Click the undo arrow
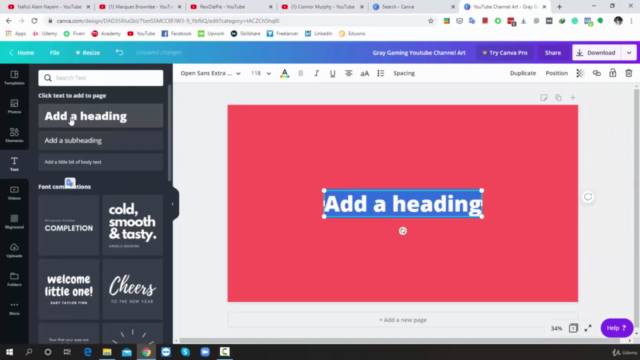Screen dimensions: 640x360 tap(119, 53)
